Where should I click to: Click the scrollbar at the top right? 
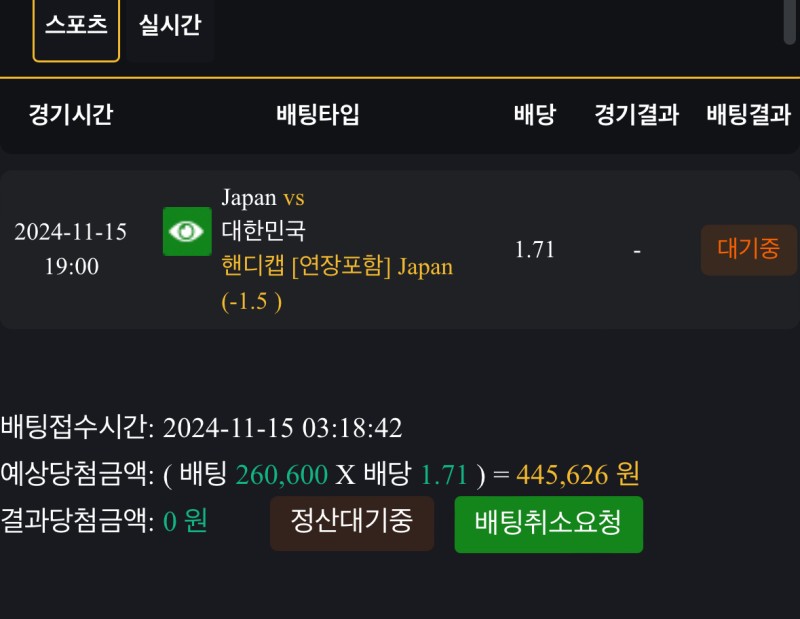tap(789, 20)
